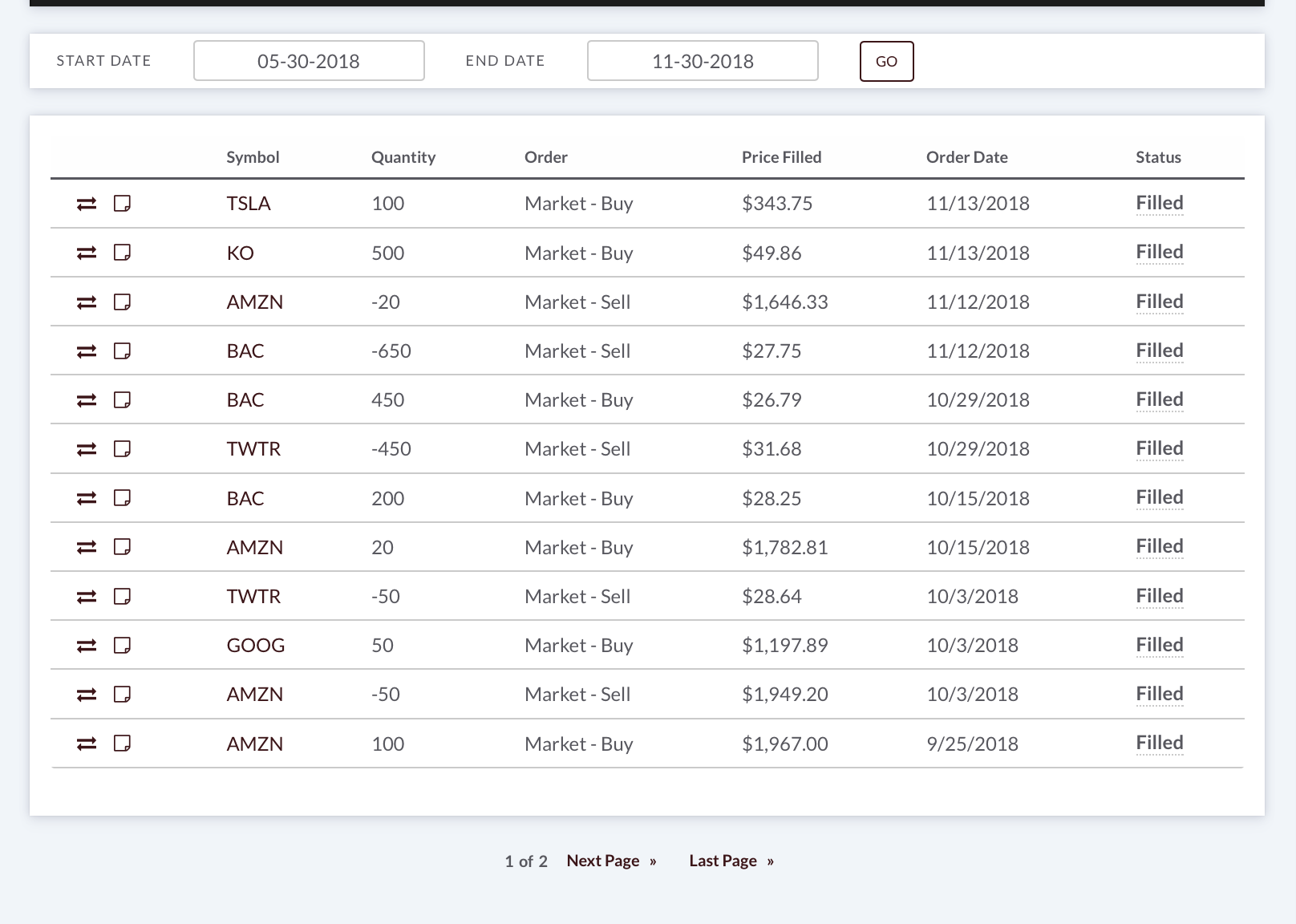1296x924 pixels.
Task: Jump to the Last Page link
Action: click(x=731, y=861)
